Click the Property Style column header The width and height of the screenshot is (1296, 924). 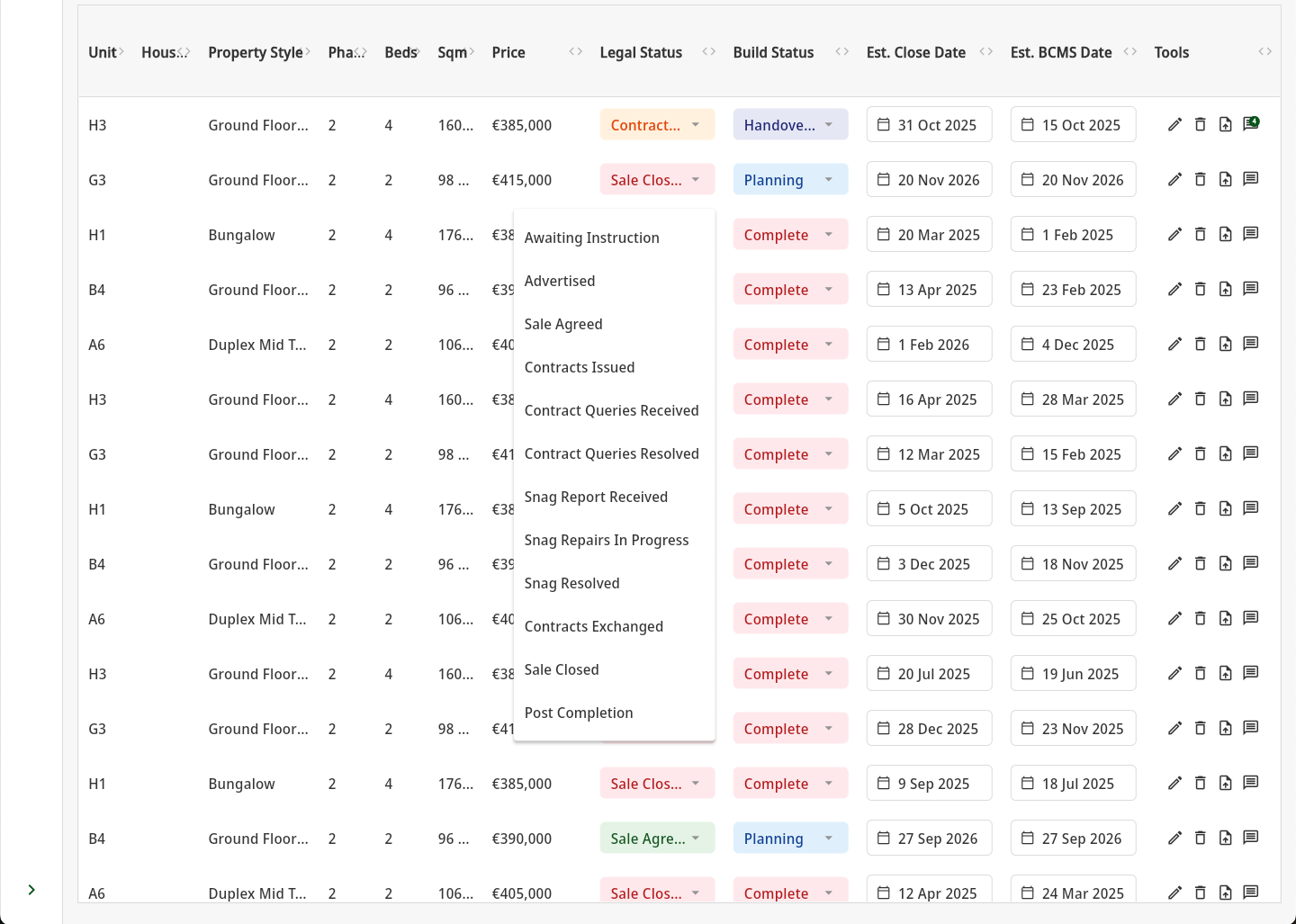255,52
